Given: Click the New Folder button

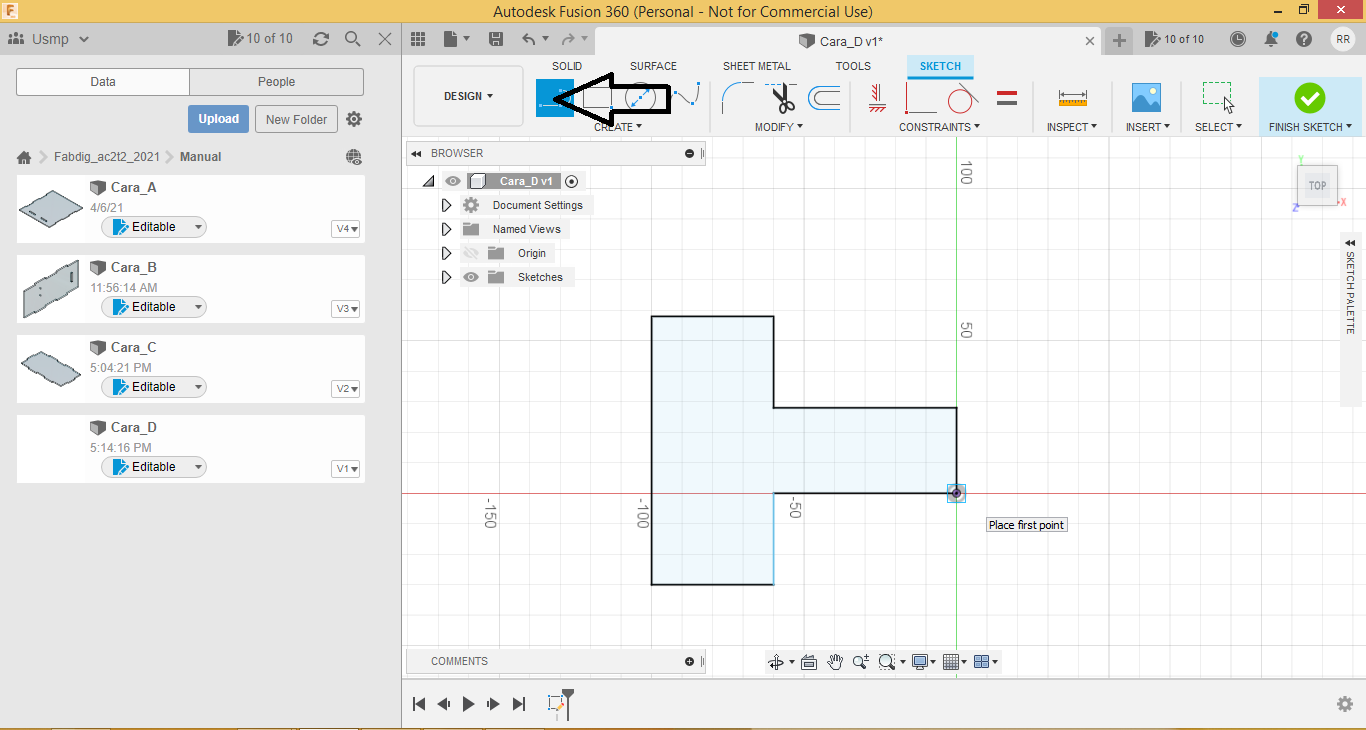Looking at the screenshot, I should click(297, 119).
